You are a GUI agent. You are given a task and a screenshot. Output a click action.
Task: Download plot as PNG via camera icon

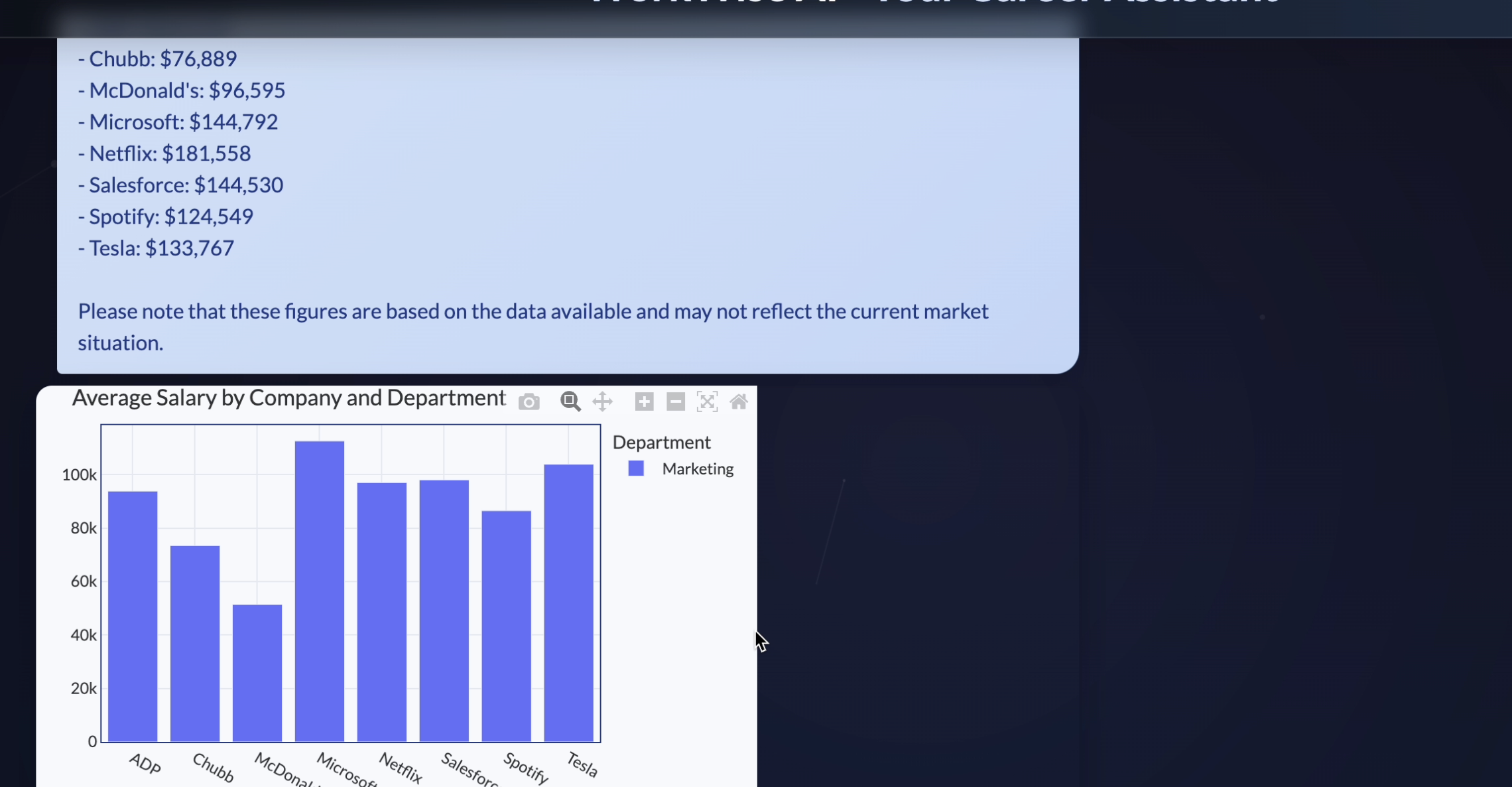(x=529, y=401)
